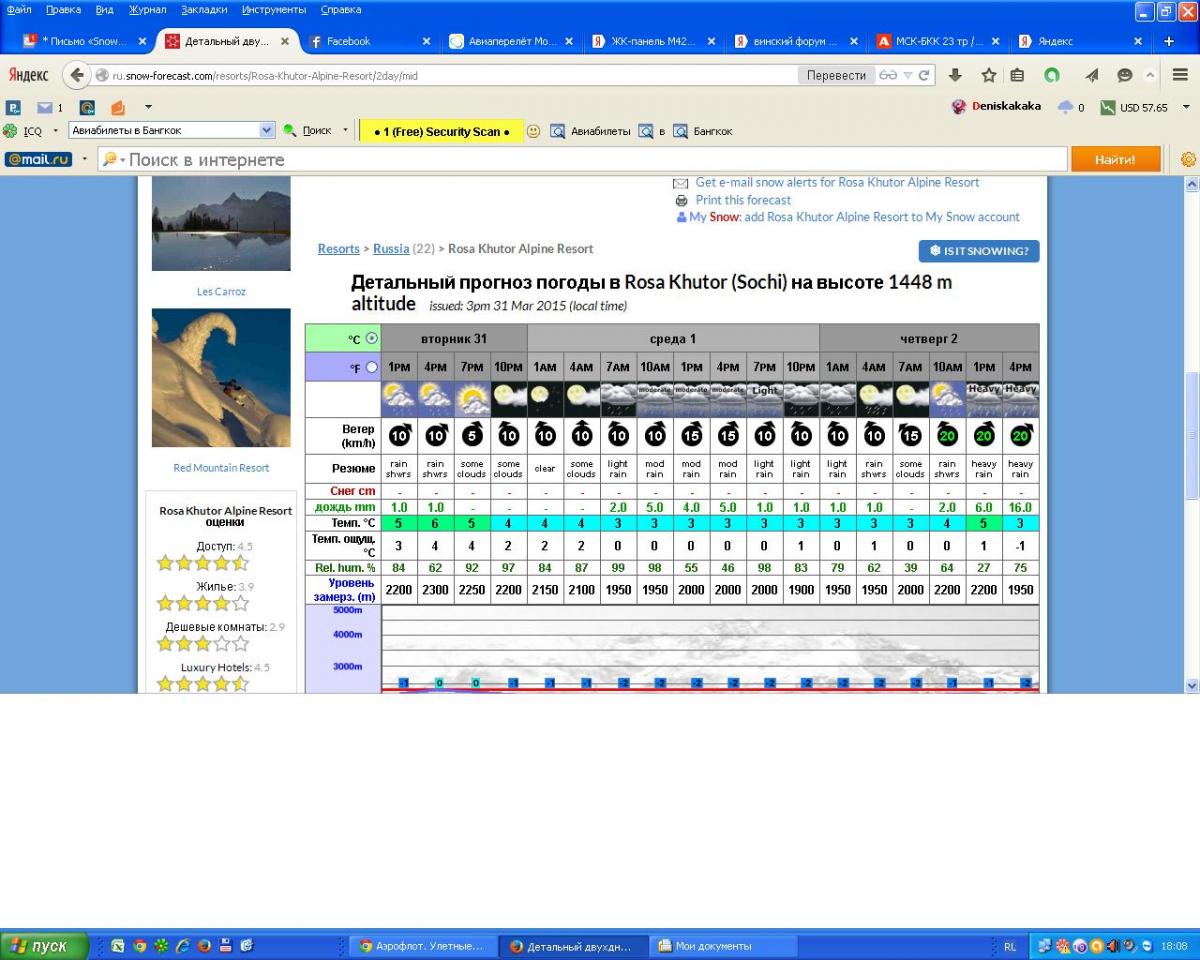Click the Deniskakaka account avatar icon
Viewport: 1200px width, 960px height.
959,107
